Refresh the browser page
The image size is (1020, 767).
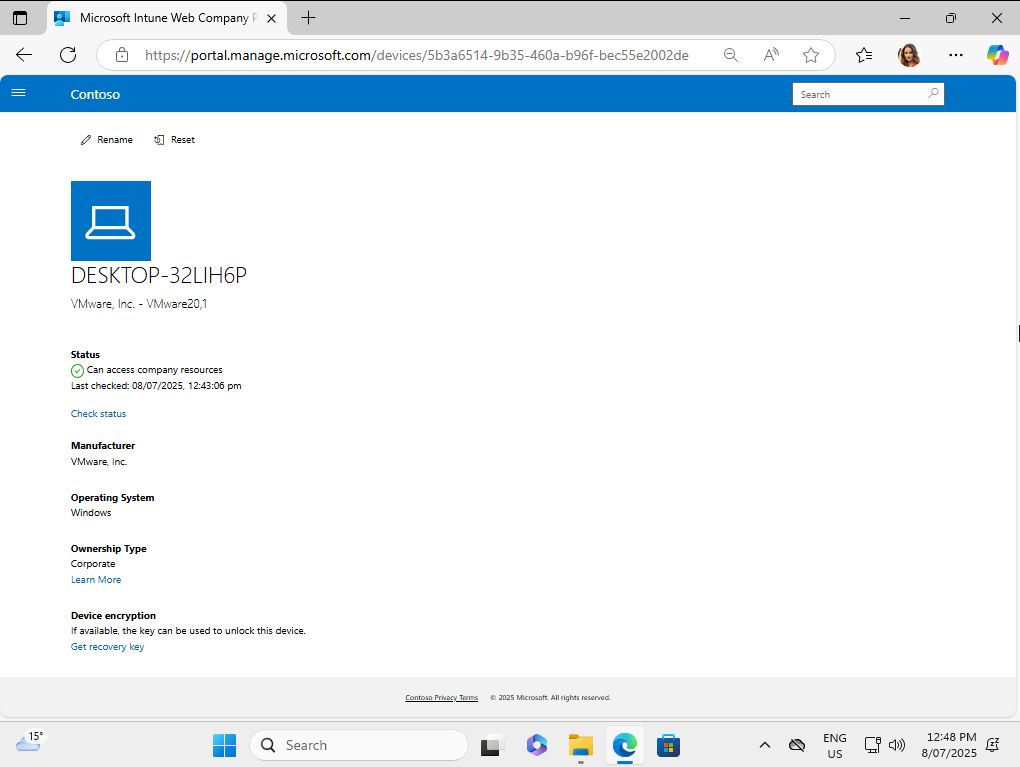[x=68, y=55]
